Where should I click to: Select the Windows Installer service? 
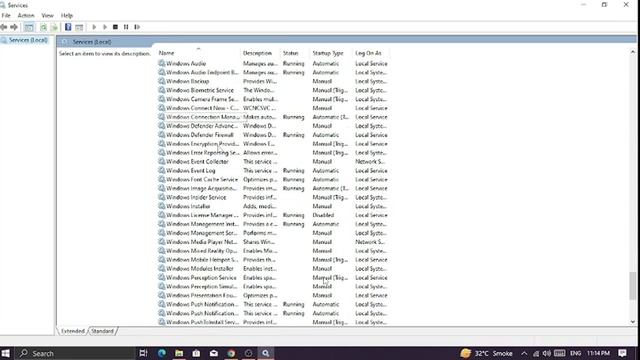(x=273, y=206)
